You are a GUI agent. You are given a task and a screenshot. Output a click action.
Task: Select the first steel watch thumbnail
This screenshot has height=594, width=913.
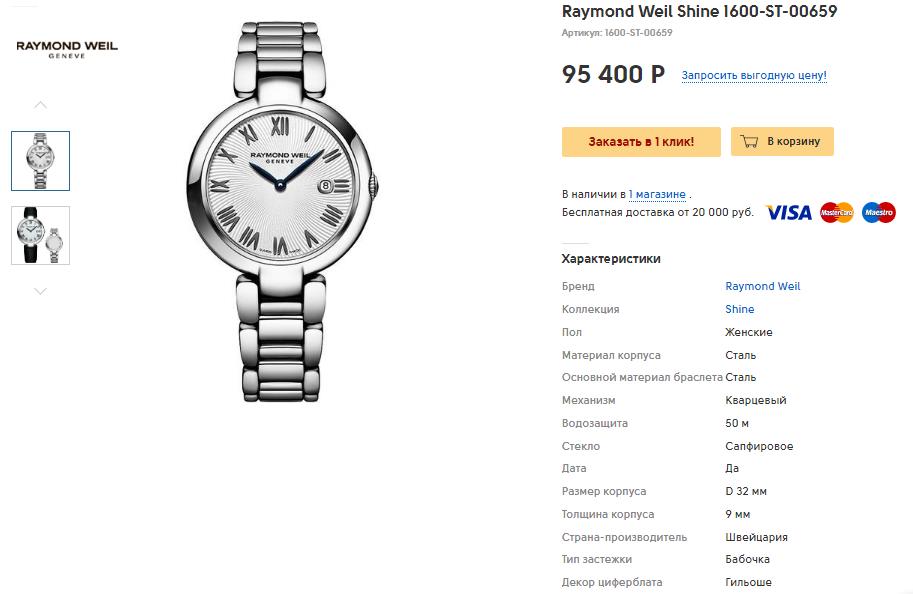(x=40, y=161)
